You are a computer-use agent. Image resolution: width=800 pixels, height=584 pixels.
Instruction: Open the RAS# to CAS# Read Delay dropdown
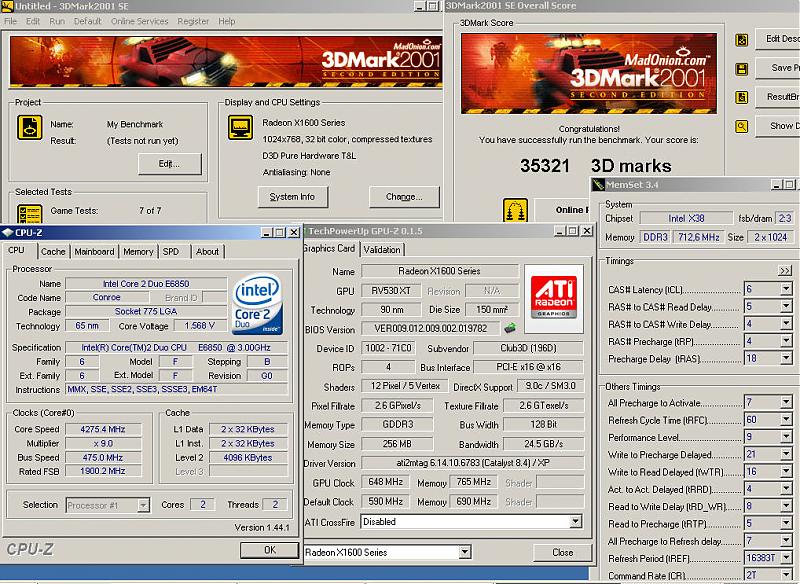786,307
